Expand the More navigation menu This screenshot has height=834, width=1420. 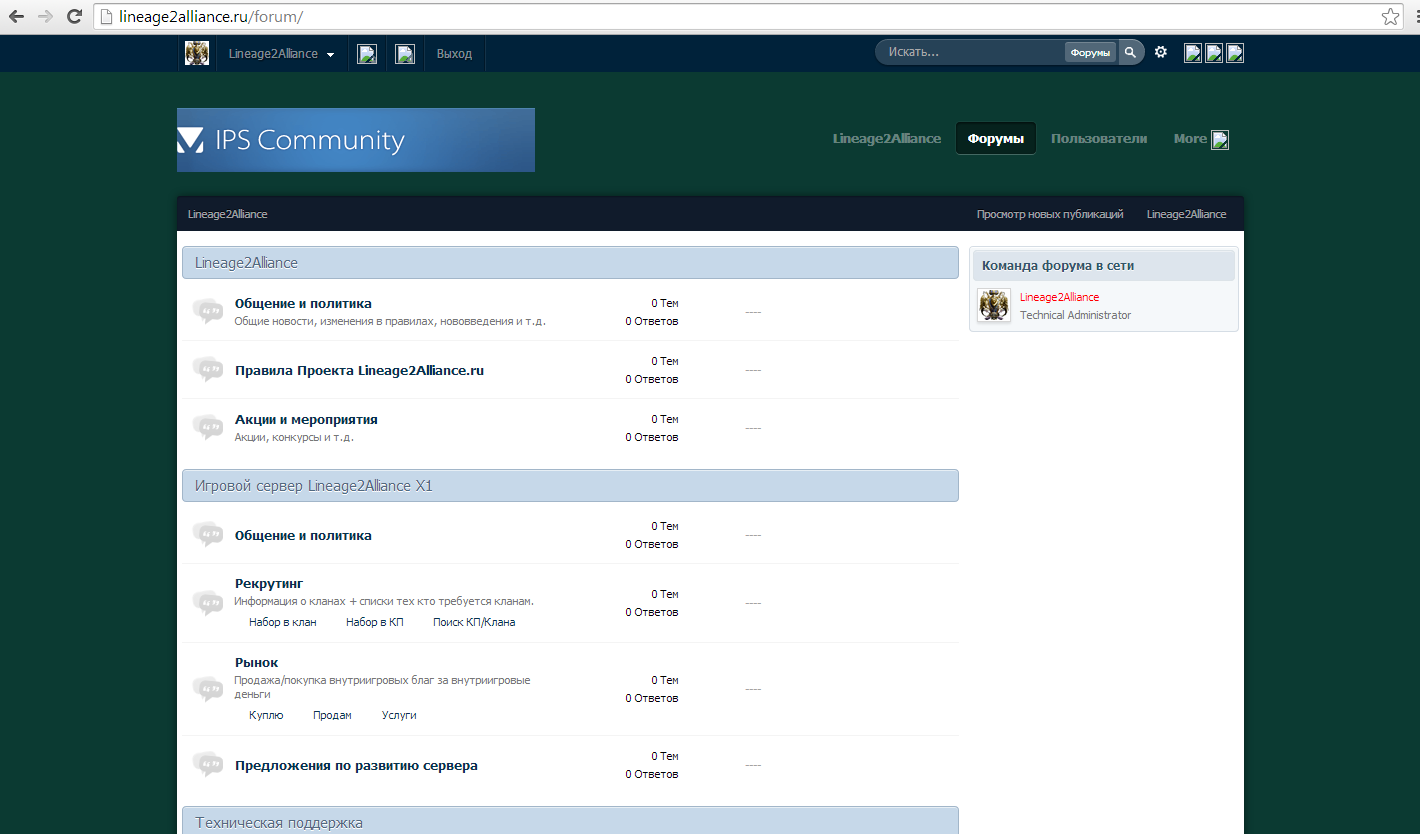[1200, 139]
